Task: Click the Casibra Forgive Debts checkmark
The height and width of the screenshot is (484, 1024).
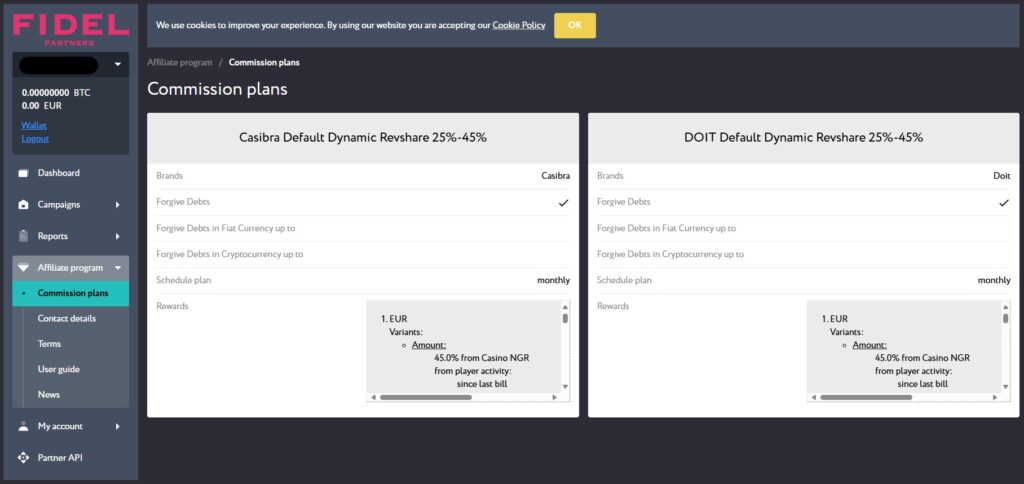Action: click(x=564, y=203)
